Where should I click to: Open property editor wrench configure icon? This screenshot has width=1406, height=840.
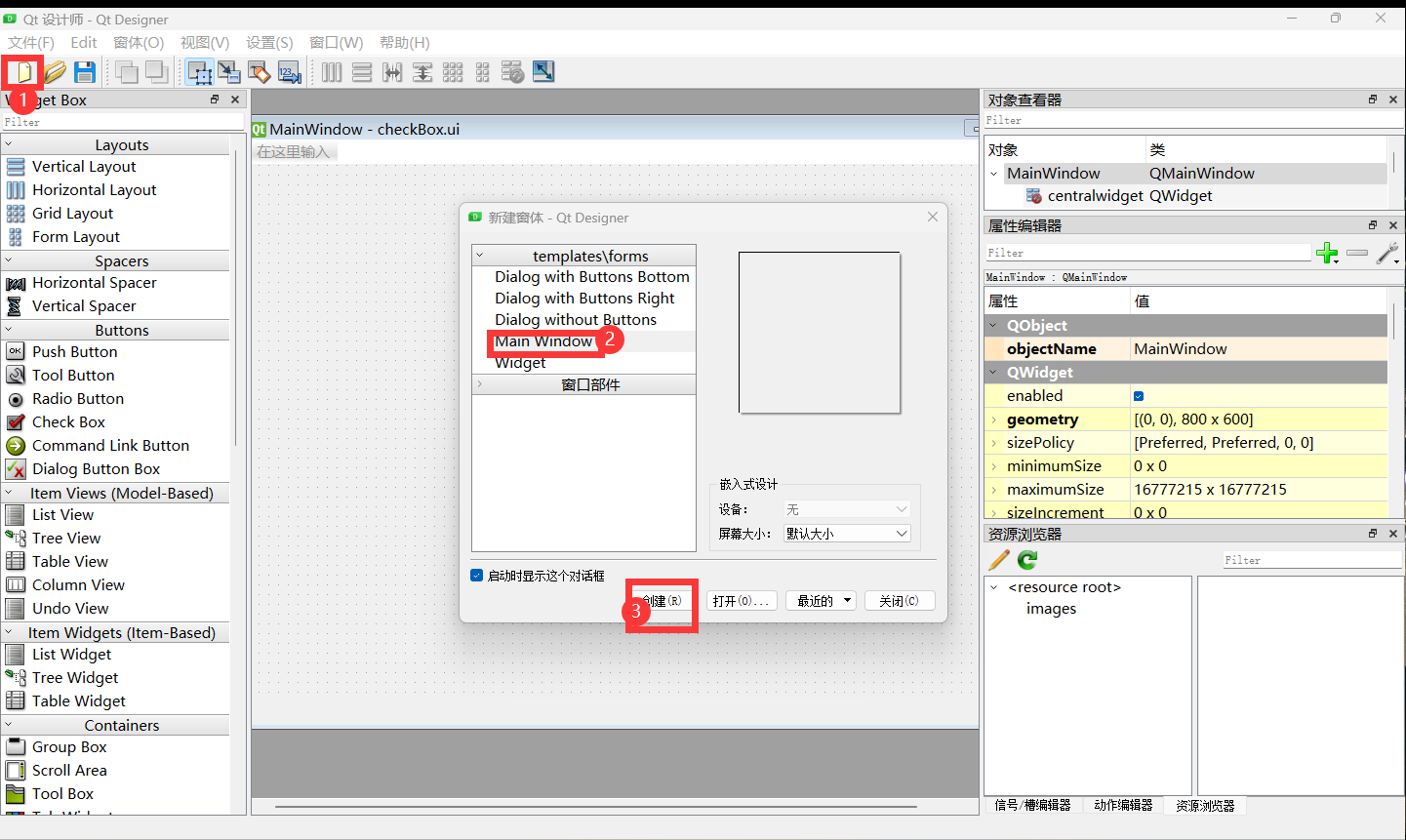pyautogui.click(x=1387, y=254)
